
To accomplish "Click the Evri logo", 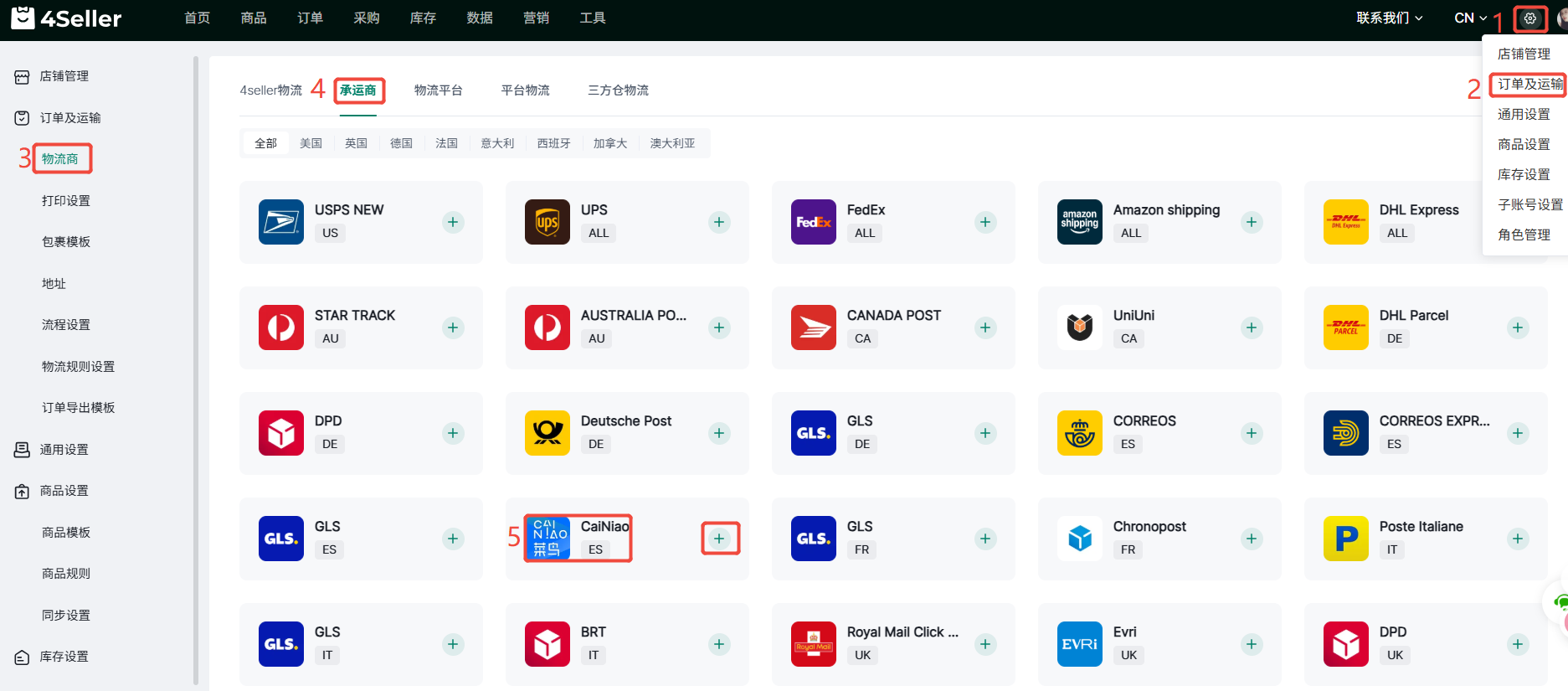I will pyautogui.click(x=1080, y=644).
